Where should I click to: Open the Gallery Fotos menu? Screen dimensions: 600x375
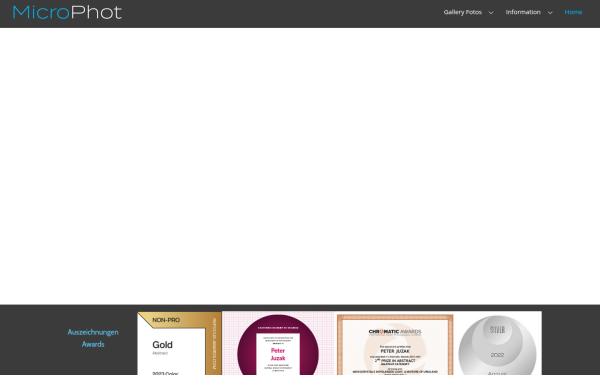click(x=463, y=12)
